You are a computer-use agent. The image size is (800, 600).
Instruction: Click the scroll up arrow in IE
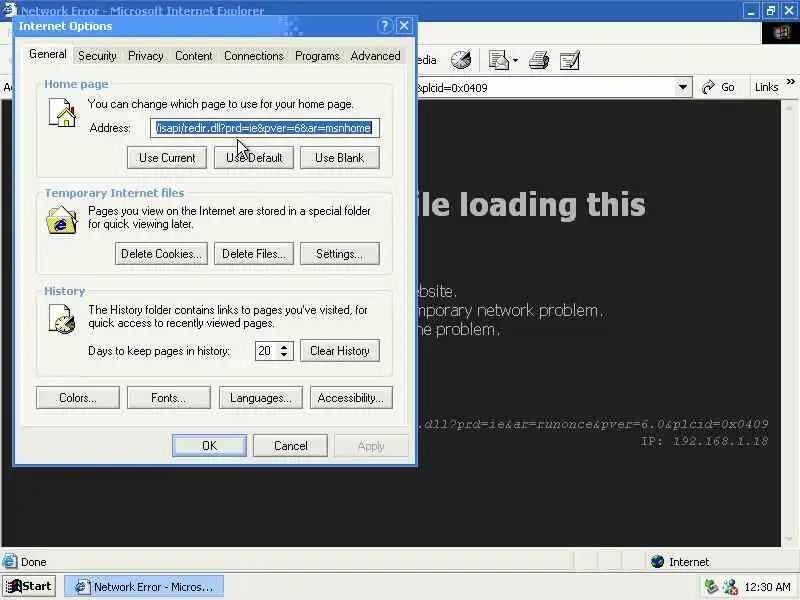pyautogui.click(x=789, y=108)
